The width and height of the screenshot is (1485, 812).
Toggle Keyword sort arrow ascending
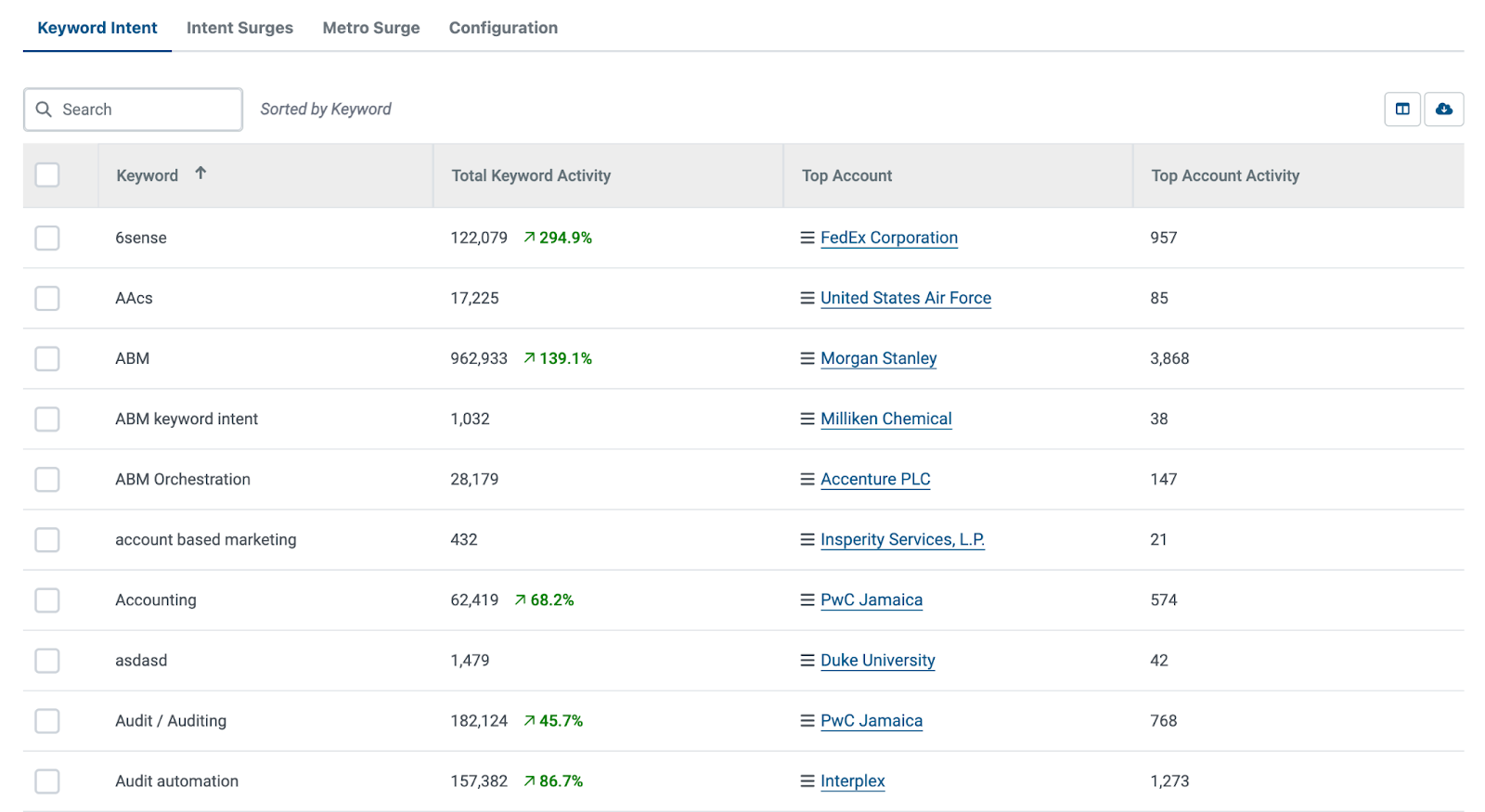(x=200, y=173)
